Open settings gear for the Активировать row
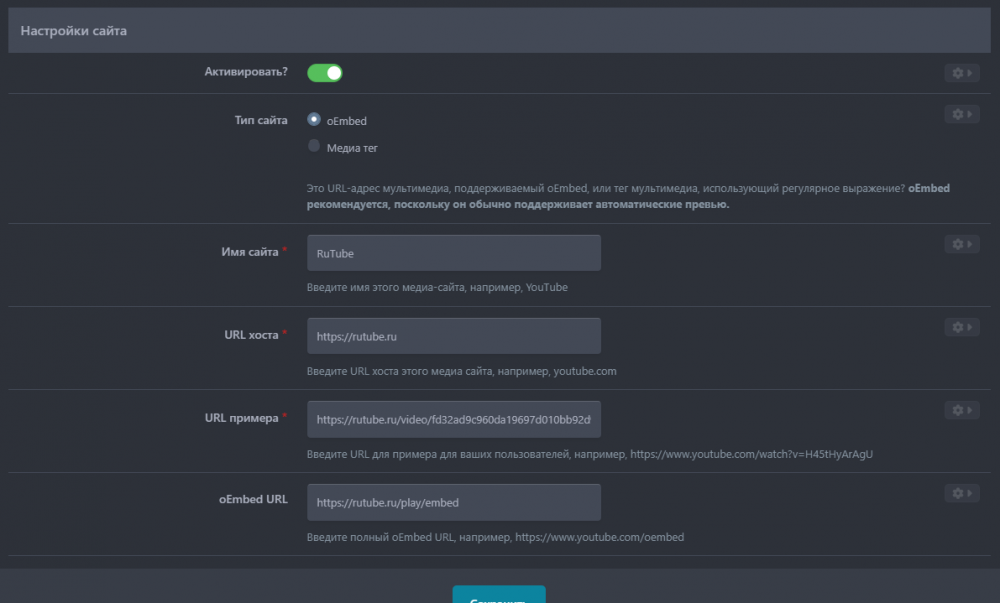This screenshot has height=603, width=1000. pyautogui.click(x=961, y=73)
